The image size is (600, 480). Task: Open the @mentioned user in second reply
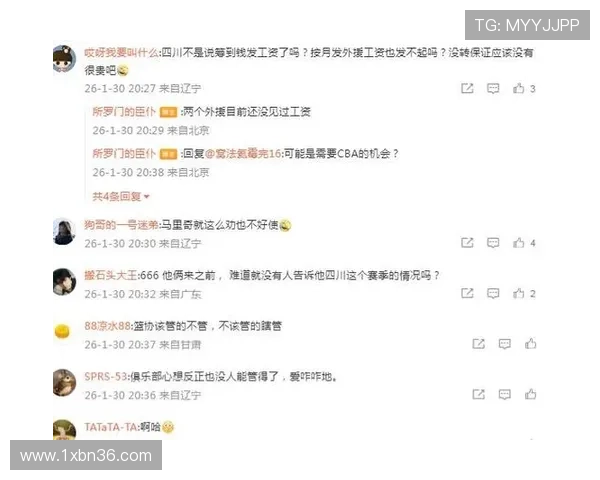pyautogui.click(x=243, y=153)
